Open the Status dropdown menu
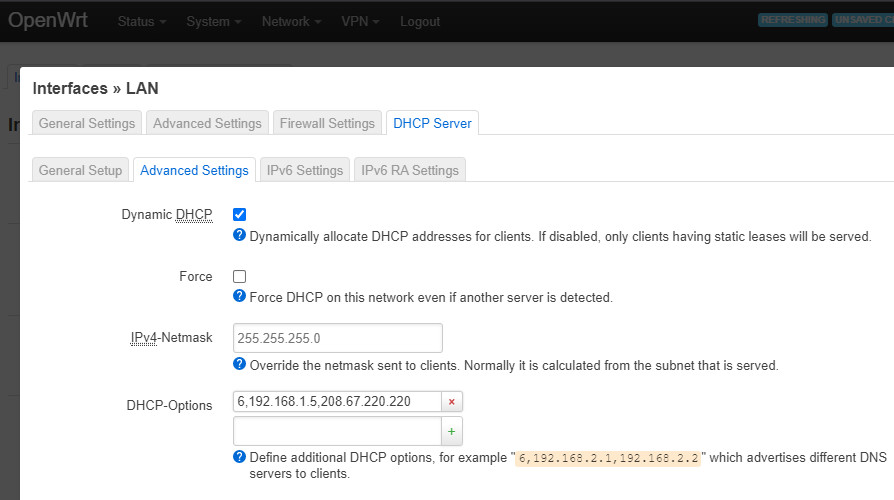Viewport: 894px width, 500px height. coord(141,21)
